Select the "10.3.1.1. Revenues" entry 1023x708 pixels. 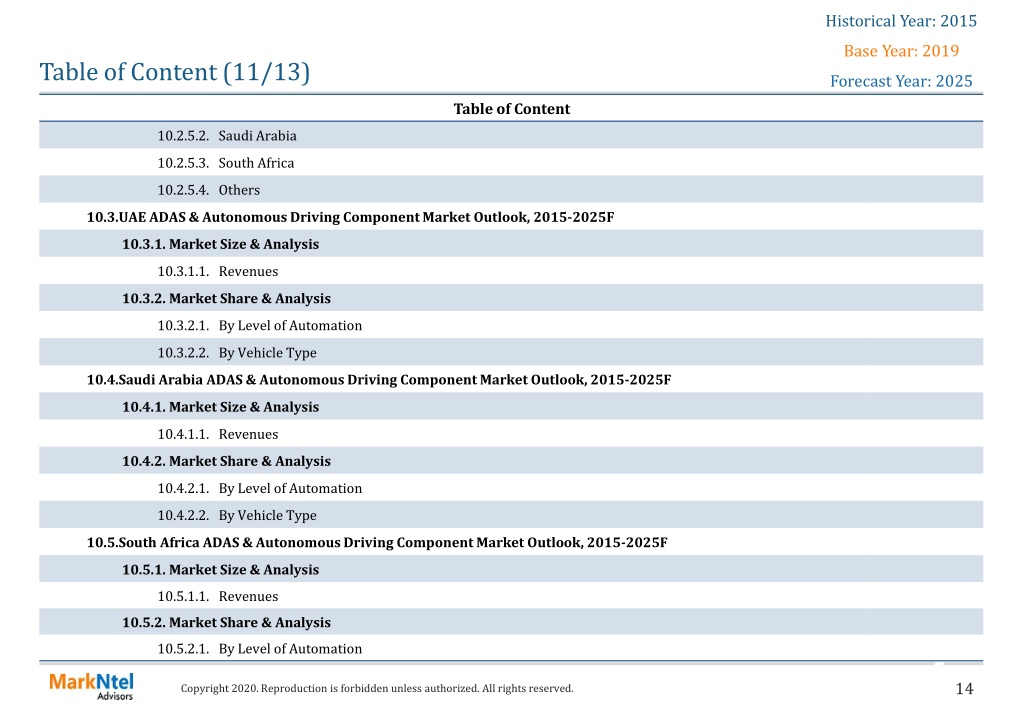point(218,271)
